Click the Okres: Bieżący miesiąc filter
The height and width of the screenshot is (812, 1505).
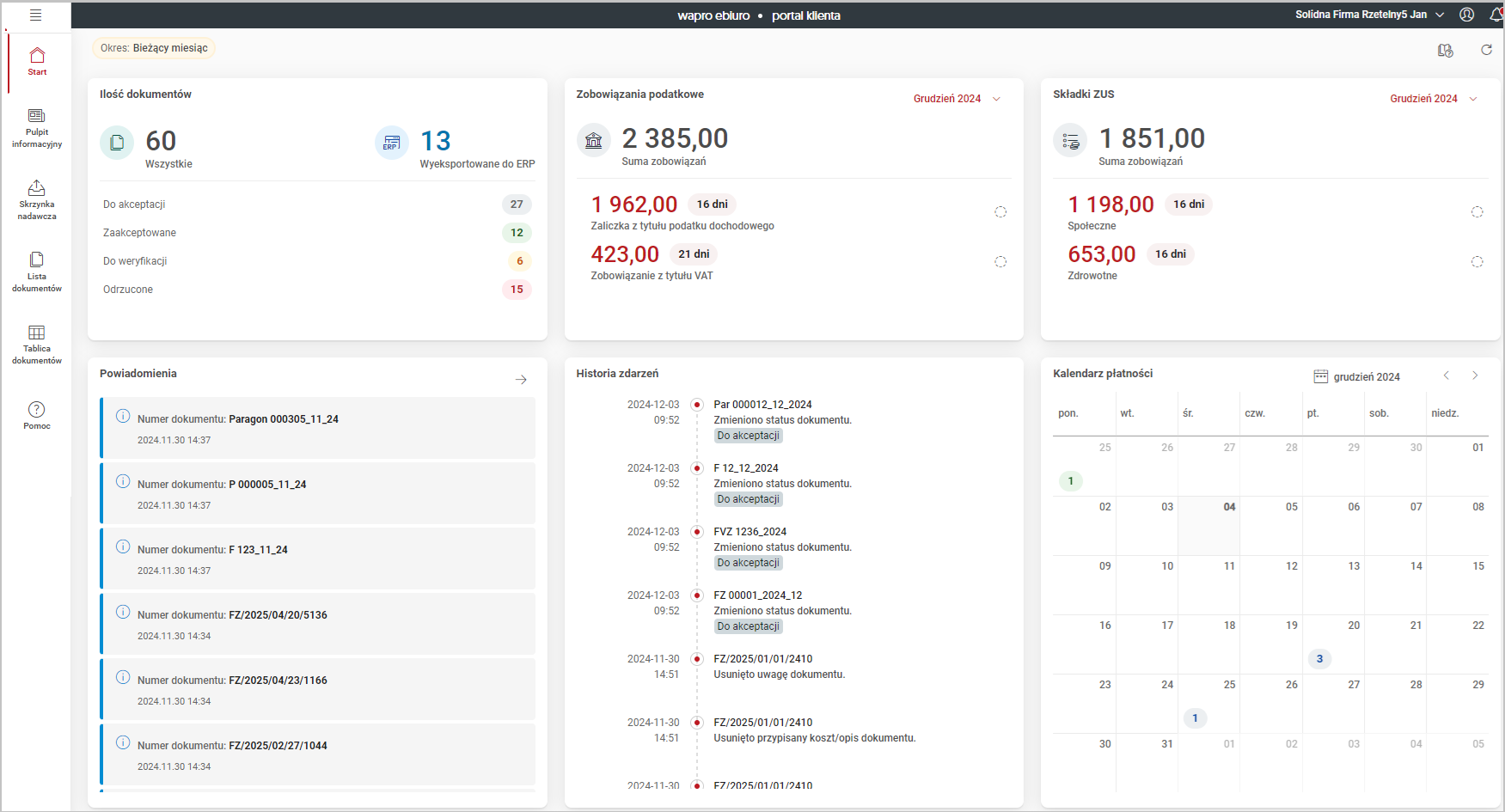click(x=154, y=48)
